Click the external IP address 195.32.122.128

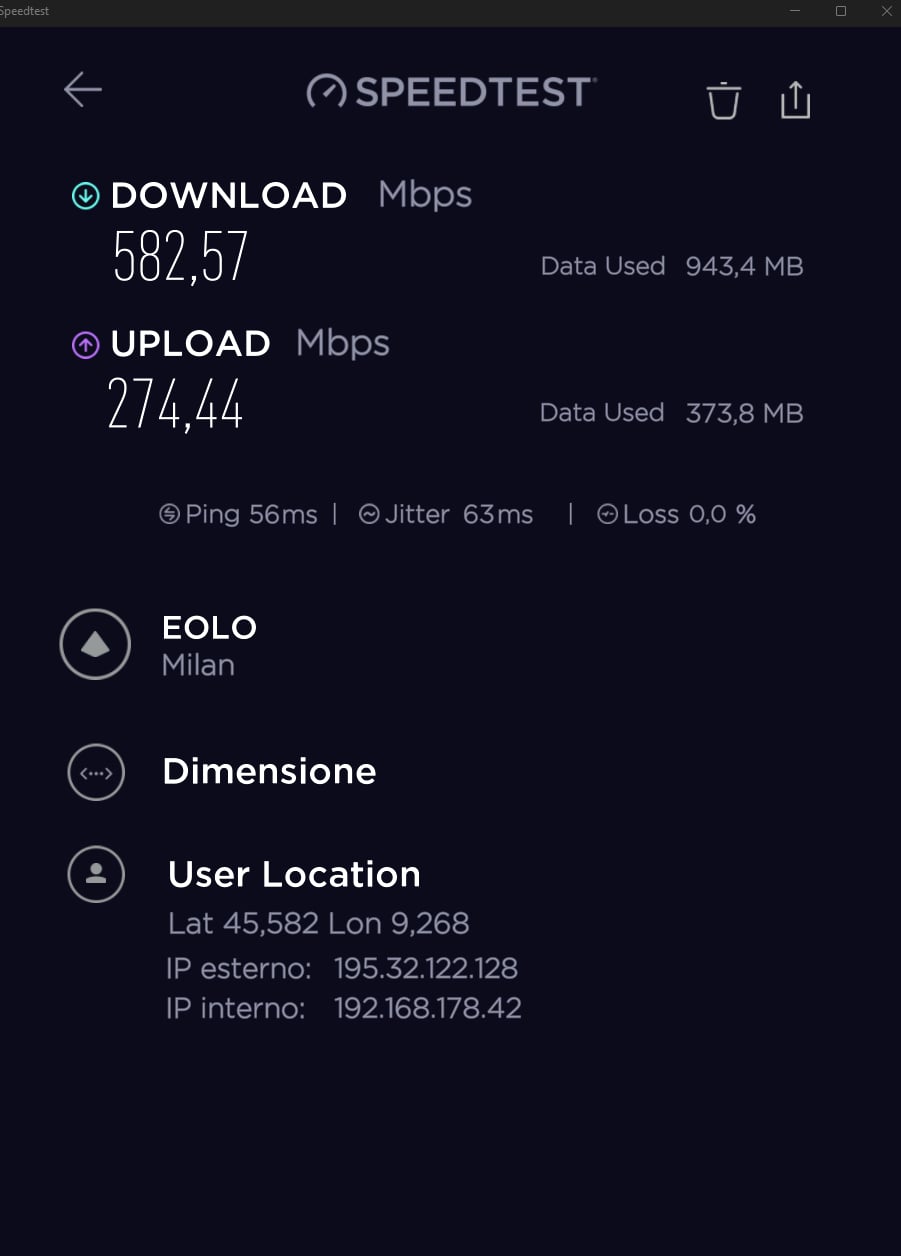click(426, 968)
